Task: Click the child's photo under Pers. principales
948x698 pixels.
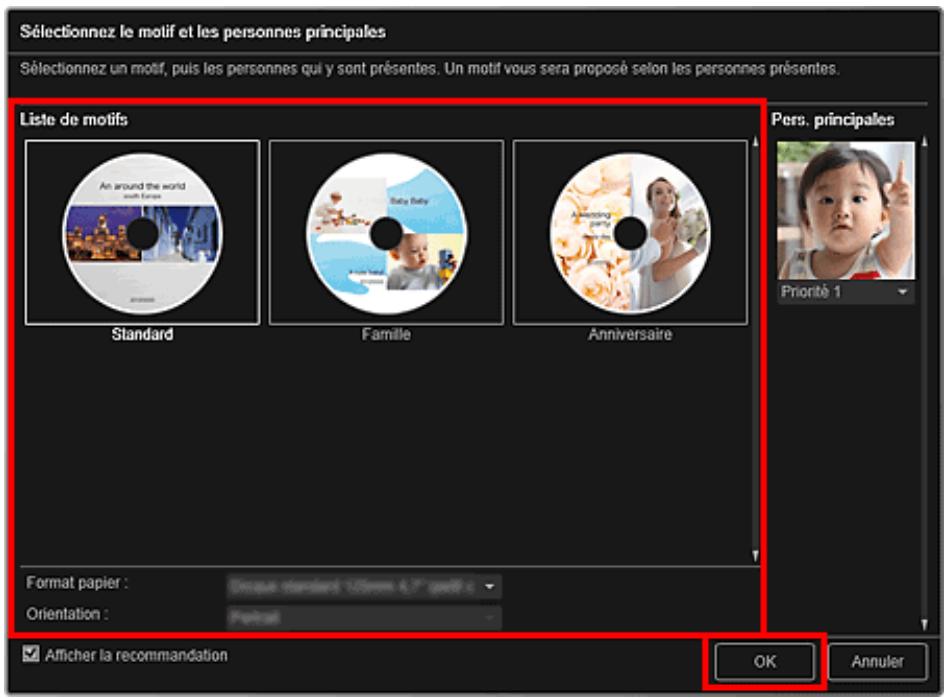Action: [x=845, y=210]
